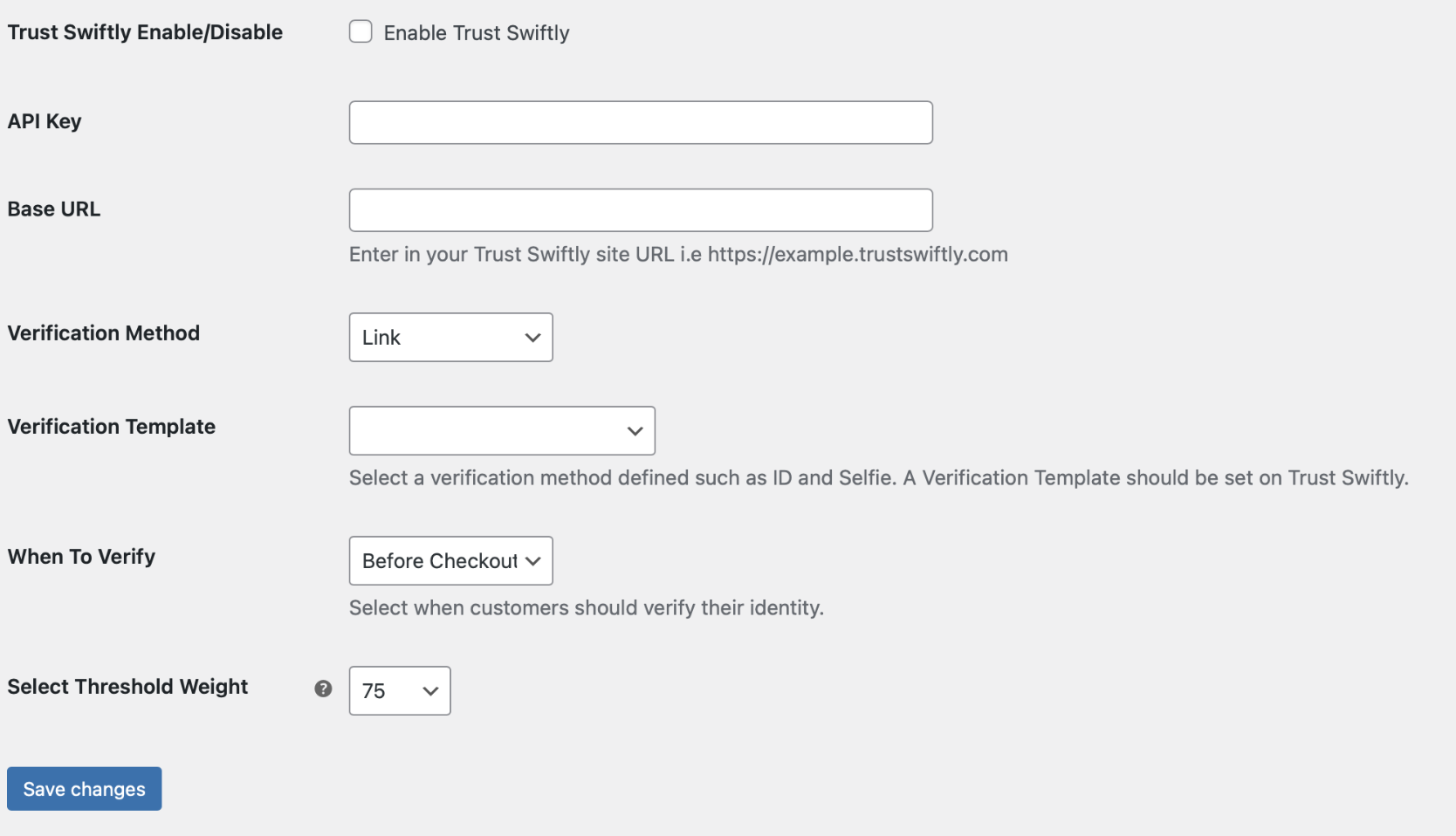Focus the API Key input field
The width and height of the screenshot is (1456, 836).
click(640, 123)
